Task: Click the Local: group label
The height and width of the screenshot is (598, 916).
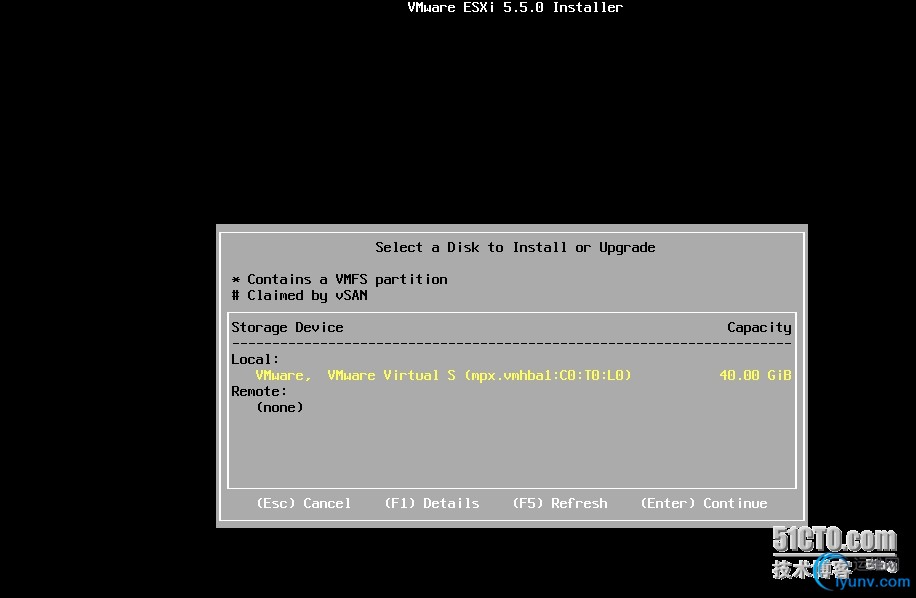Action: point(255,359)
